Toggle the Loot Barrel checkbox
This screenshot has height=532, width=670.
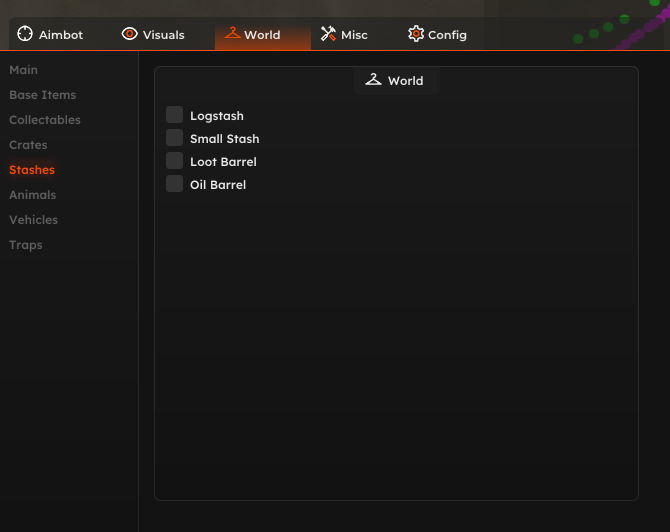[174, 161]
